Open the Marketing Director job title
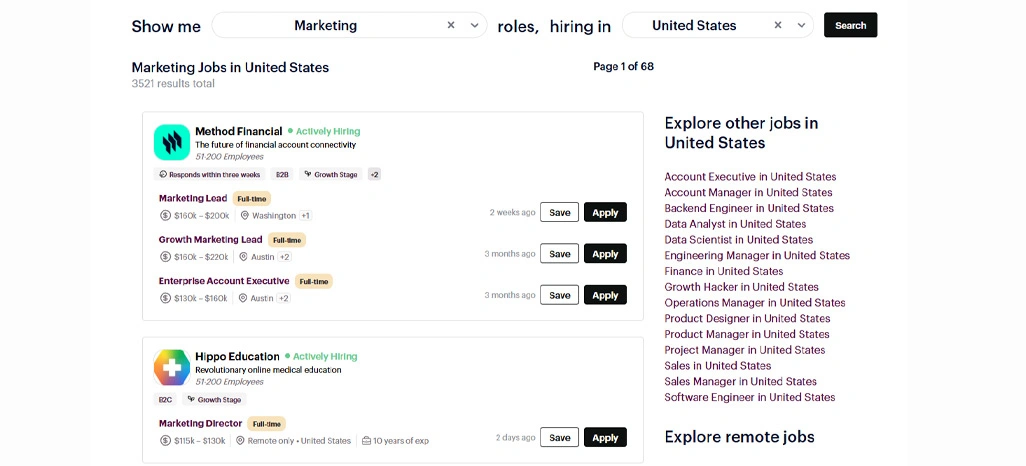 coord(200,423)
